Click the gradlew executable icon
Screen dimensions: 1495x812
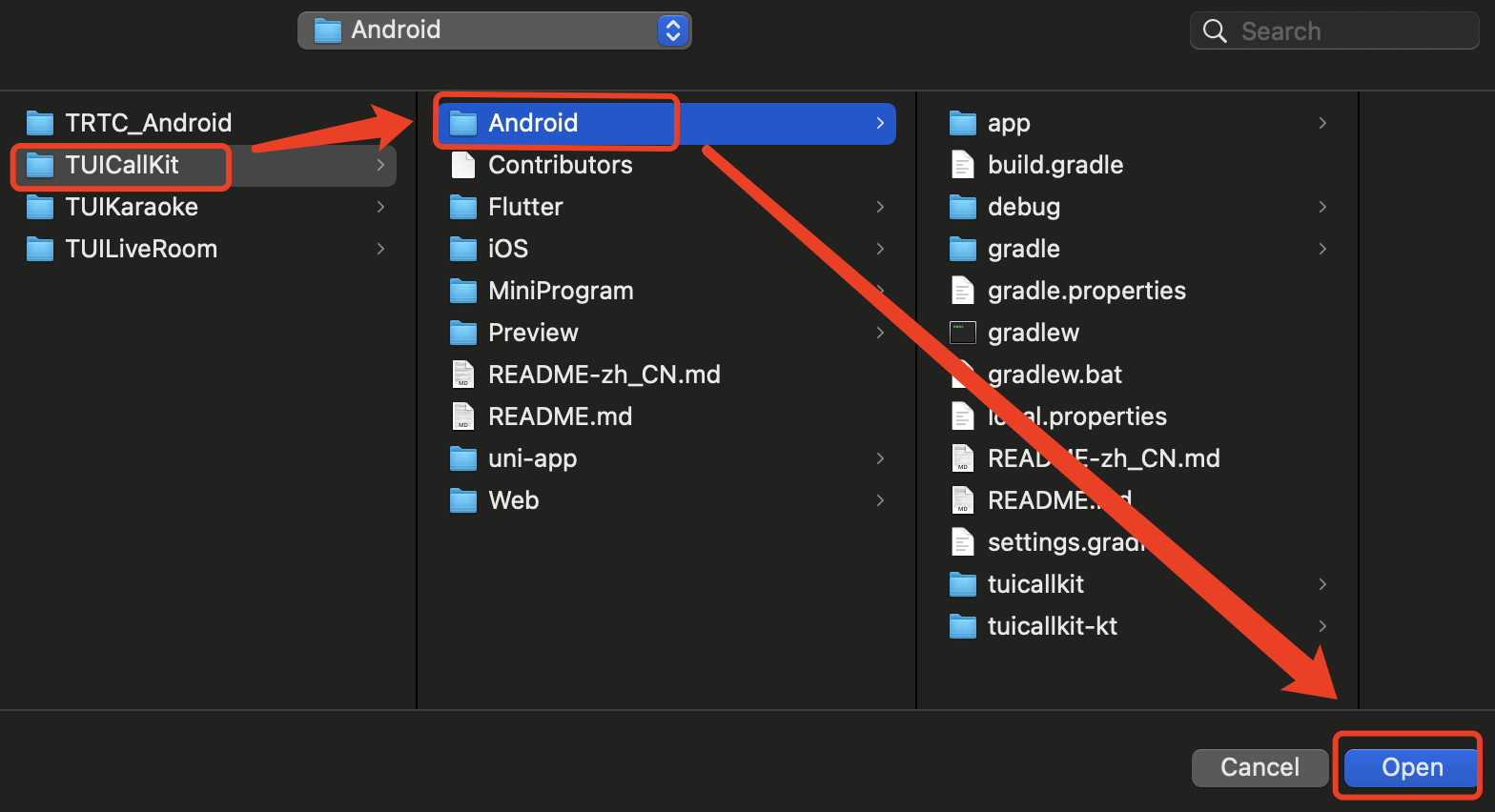coord(963,333)
